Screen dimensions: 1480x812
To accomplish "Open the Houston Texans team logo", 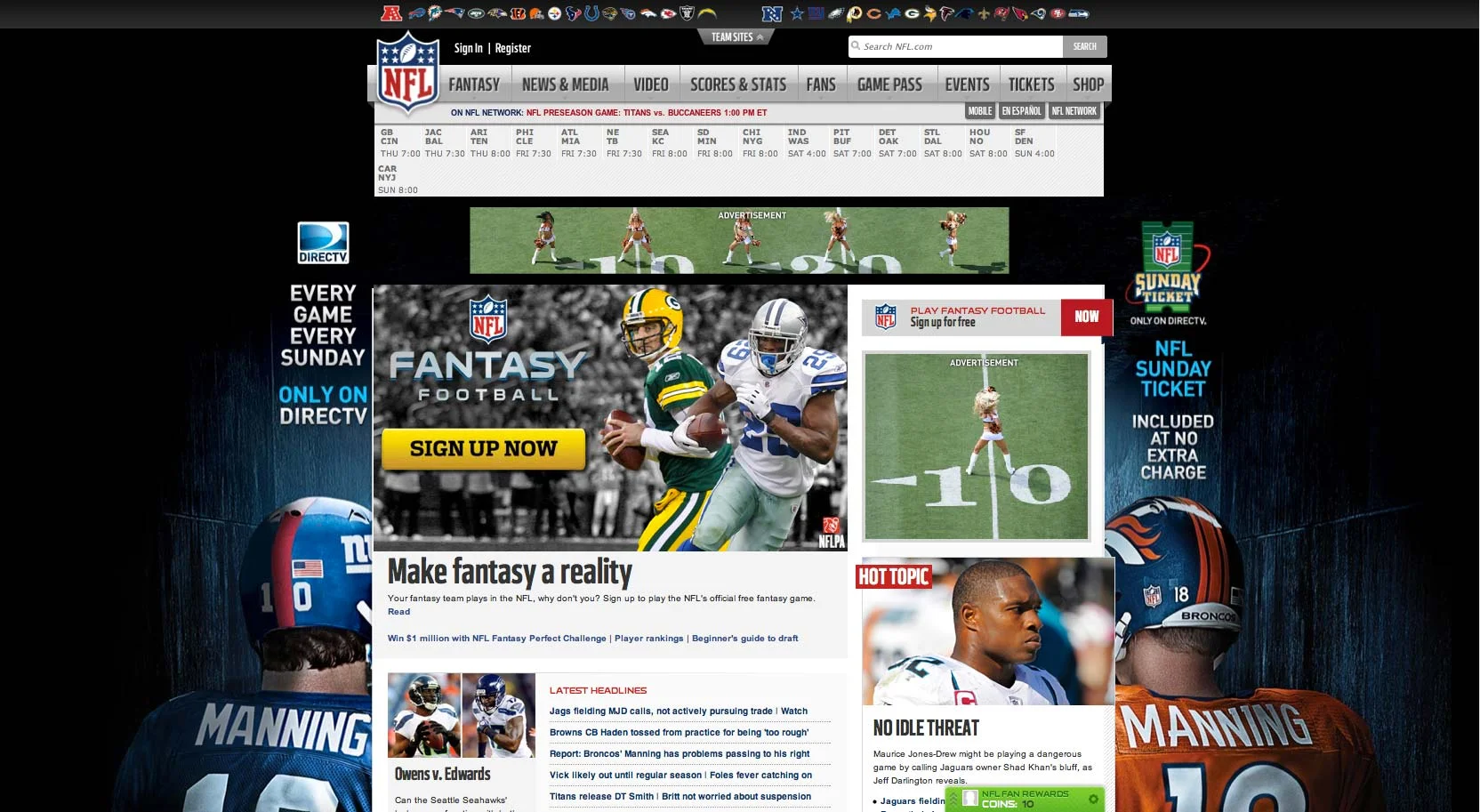I will (x=573, y=13).
